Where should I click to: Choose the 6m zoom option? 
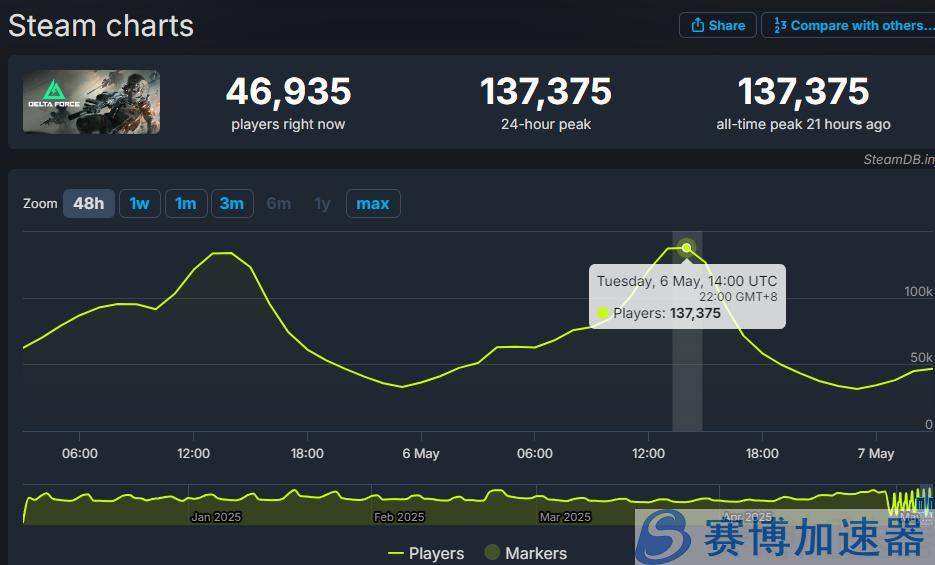click(x=279, y=203)
